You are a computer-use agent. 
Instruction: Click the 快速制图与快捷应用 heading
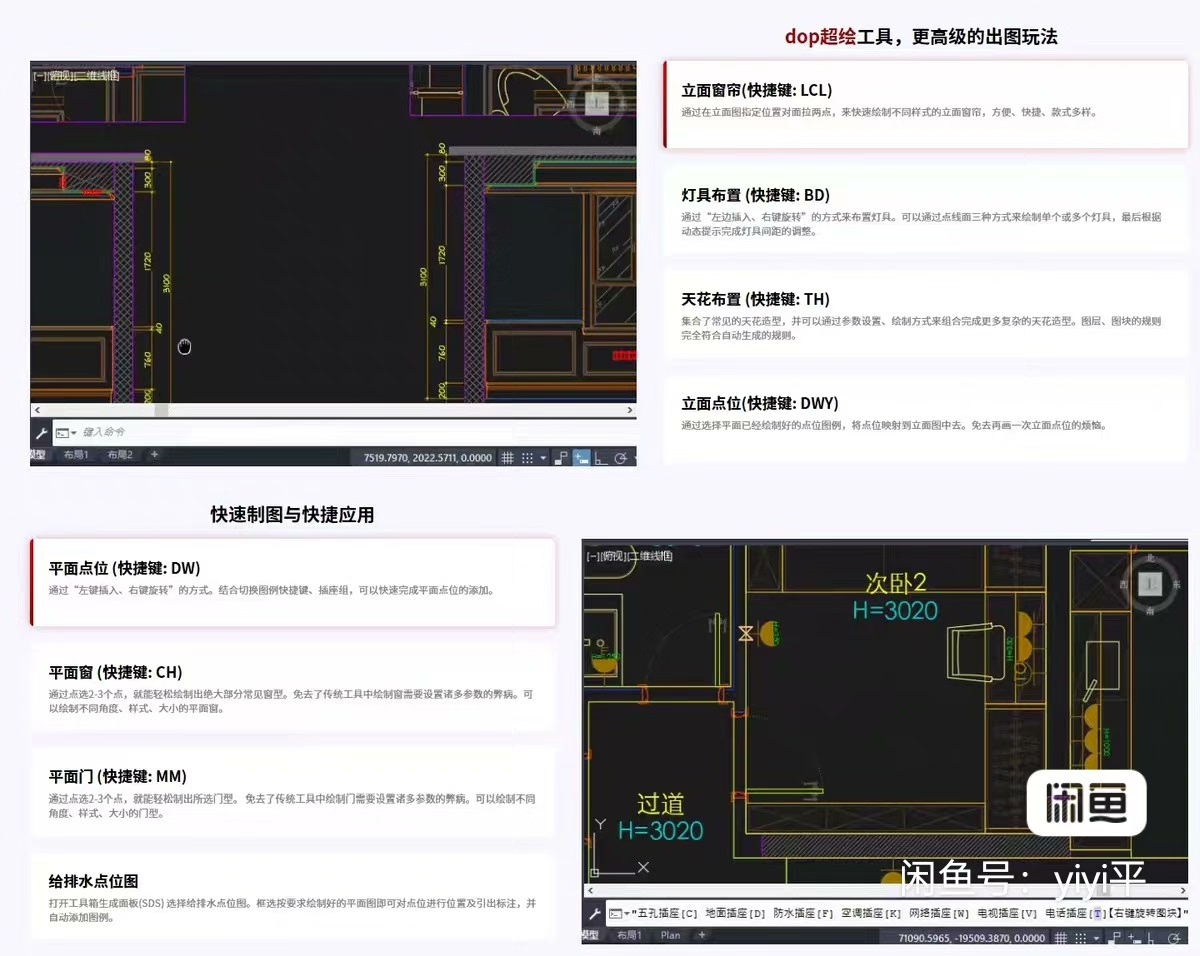pos(292,515)
